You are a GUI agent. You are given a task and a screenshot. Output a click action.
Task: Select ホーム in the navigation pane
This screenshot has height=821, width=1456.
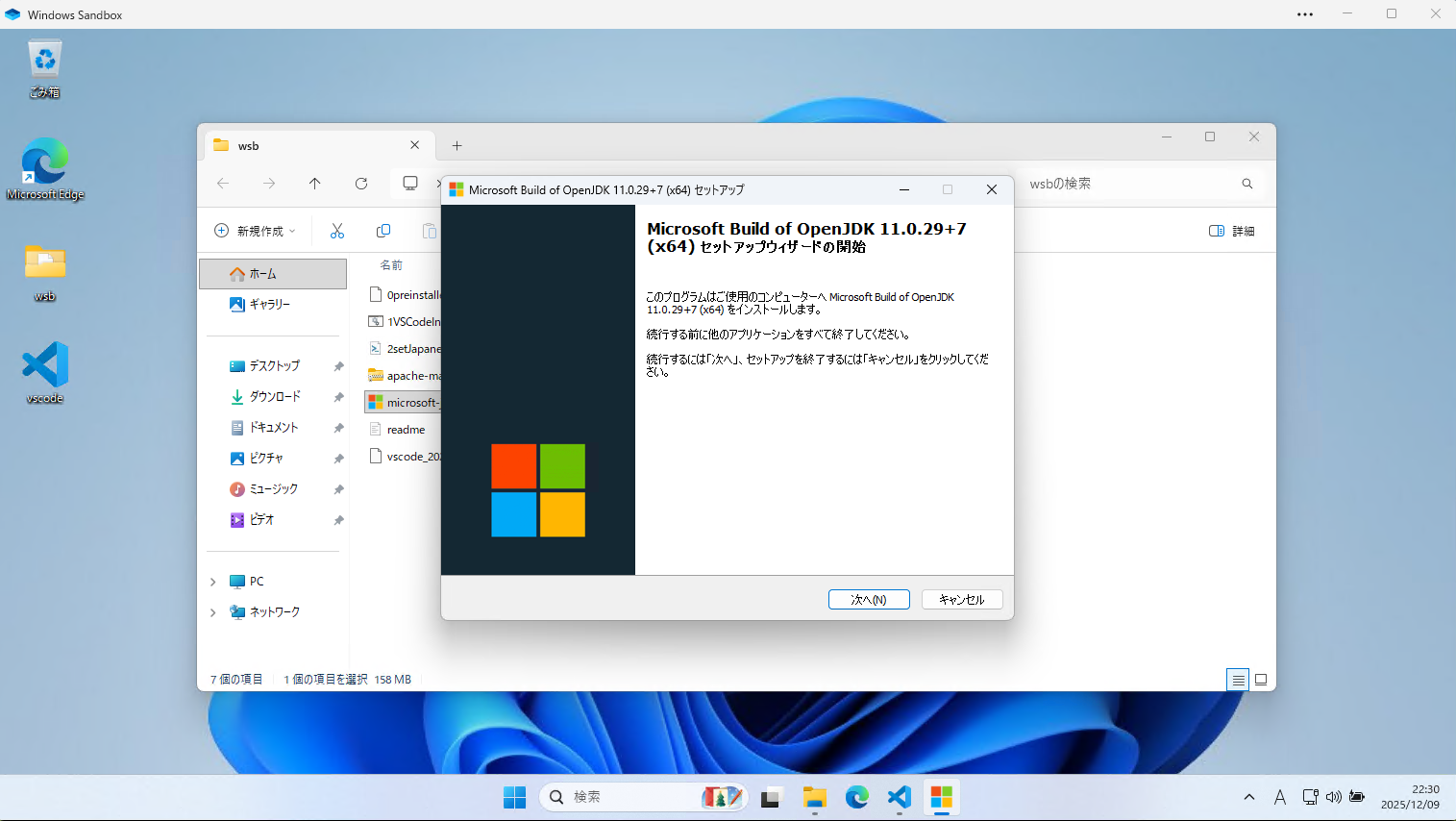pyautogui.click(x=273, y=274)
